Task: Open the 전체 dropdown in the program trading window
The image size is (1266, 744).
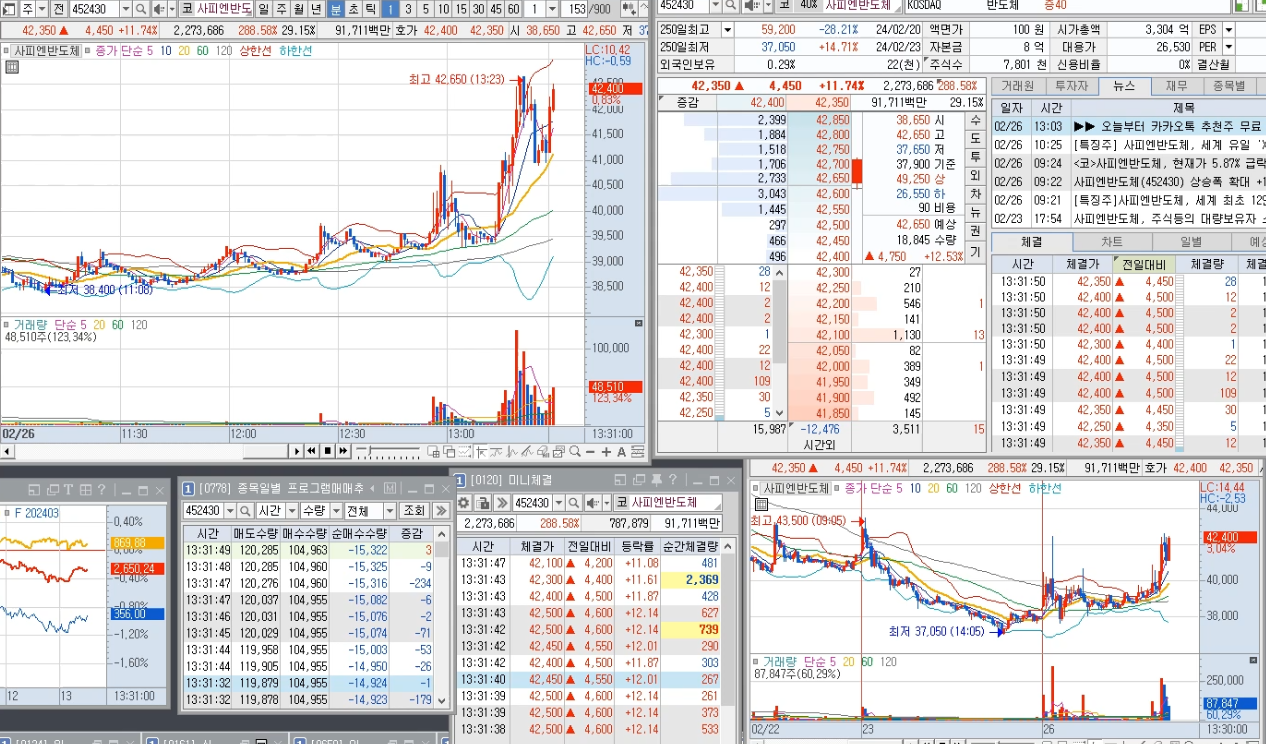Action: point(388,510)
